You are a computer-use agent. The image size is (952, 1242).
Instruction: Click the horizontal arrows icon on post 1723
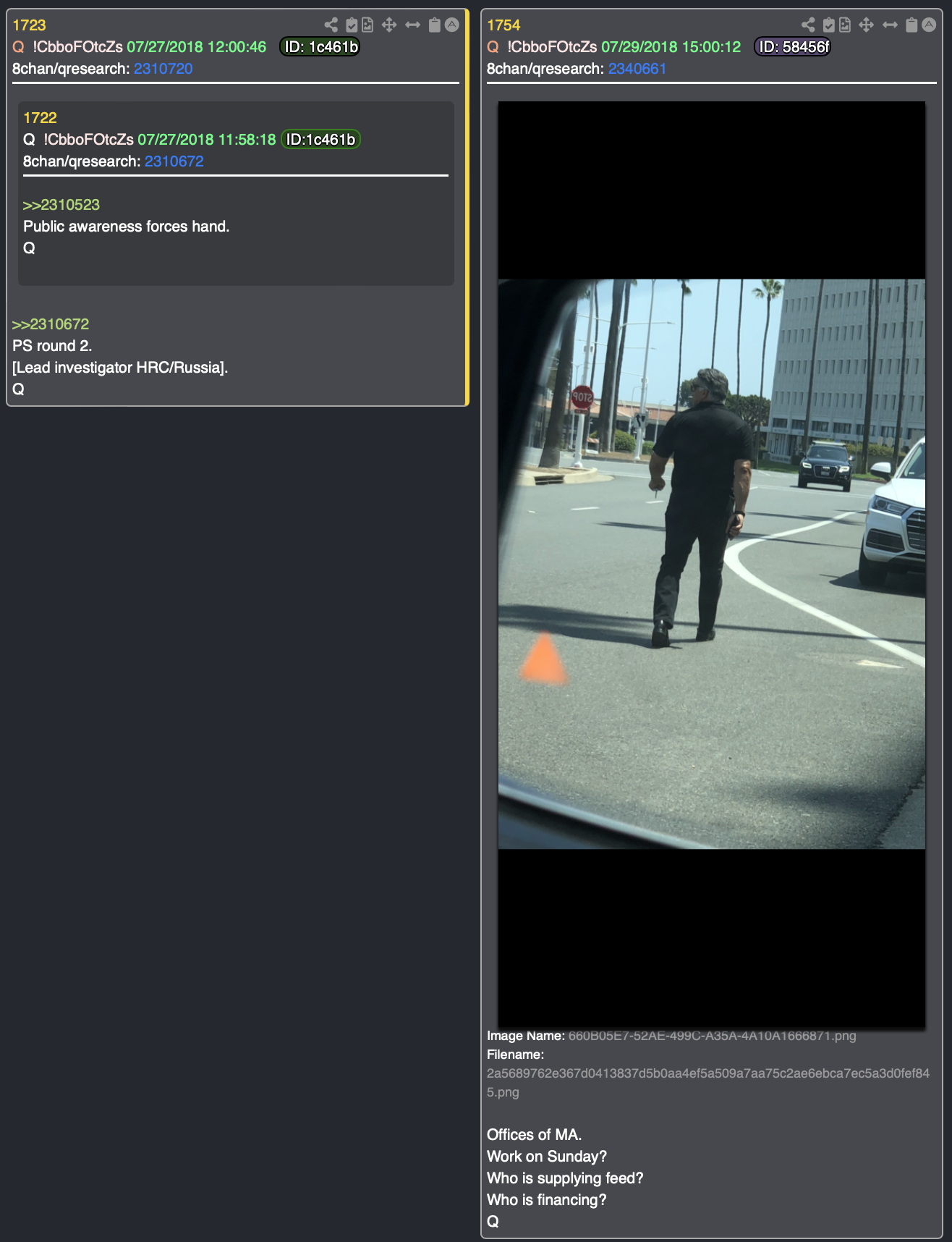click(412, 25)
